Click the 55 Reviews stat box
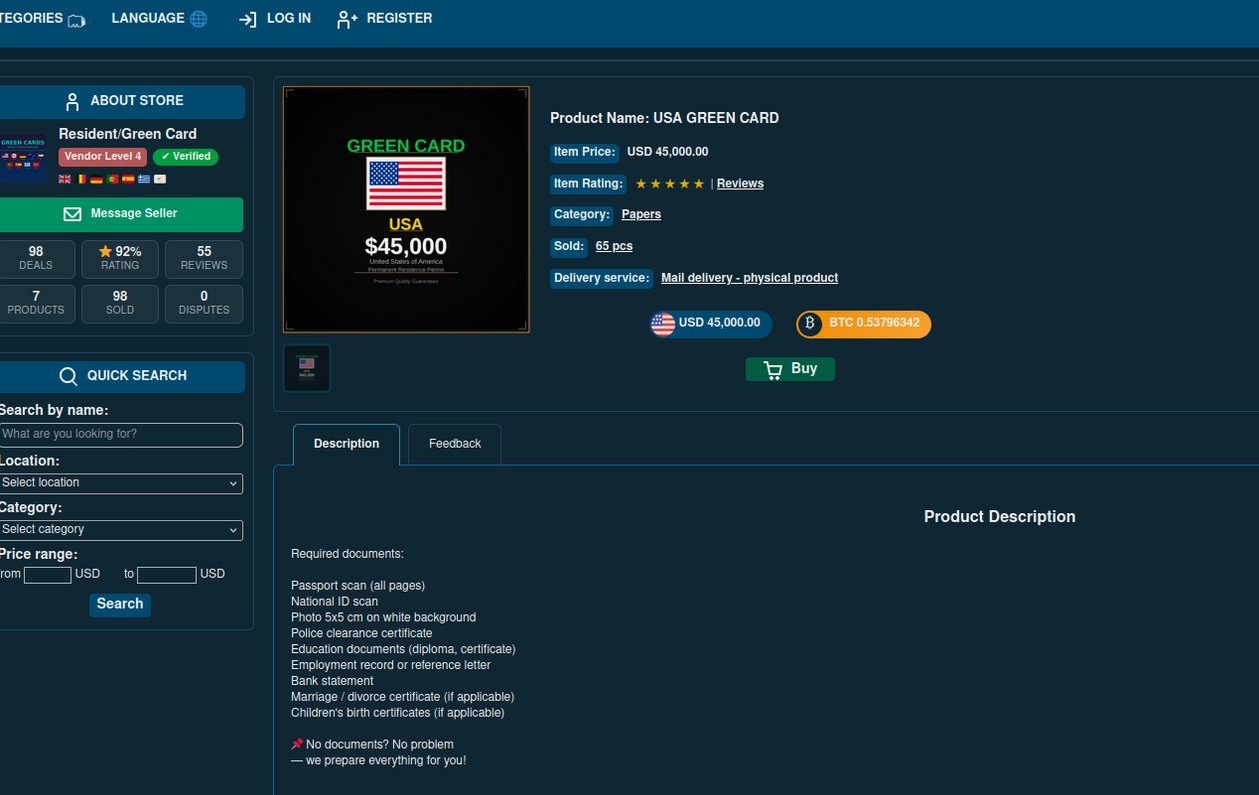1259x795 pixels. [204, 259]
